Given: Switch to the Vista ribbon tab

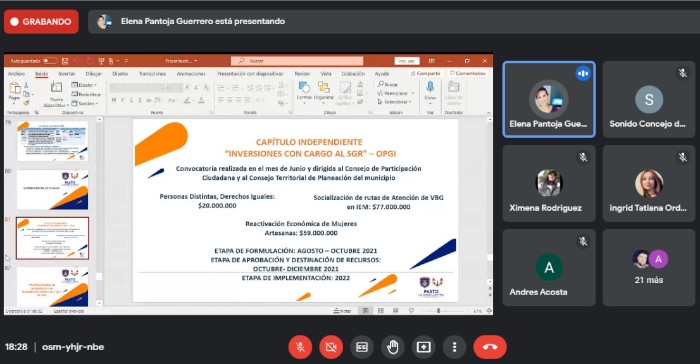Looking at the screenshot, I should pyautogui.click(x=326, y=74).
